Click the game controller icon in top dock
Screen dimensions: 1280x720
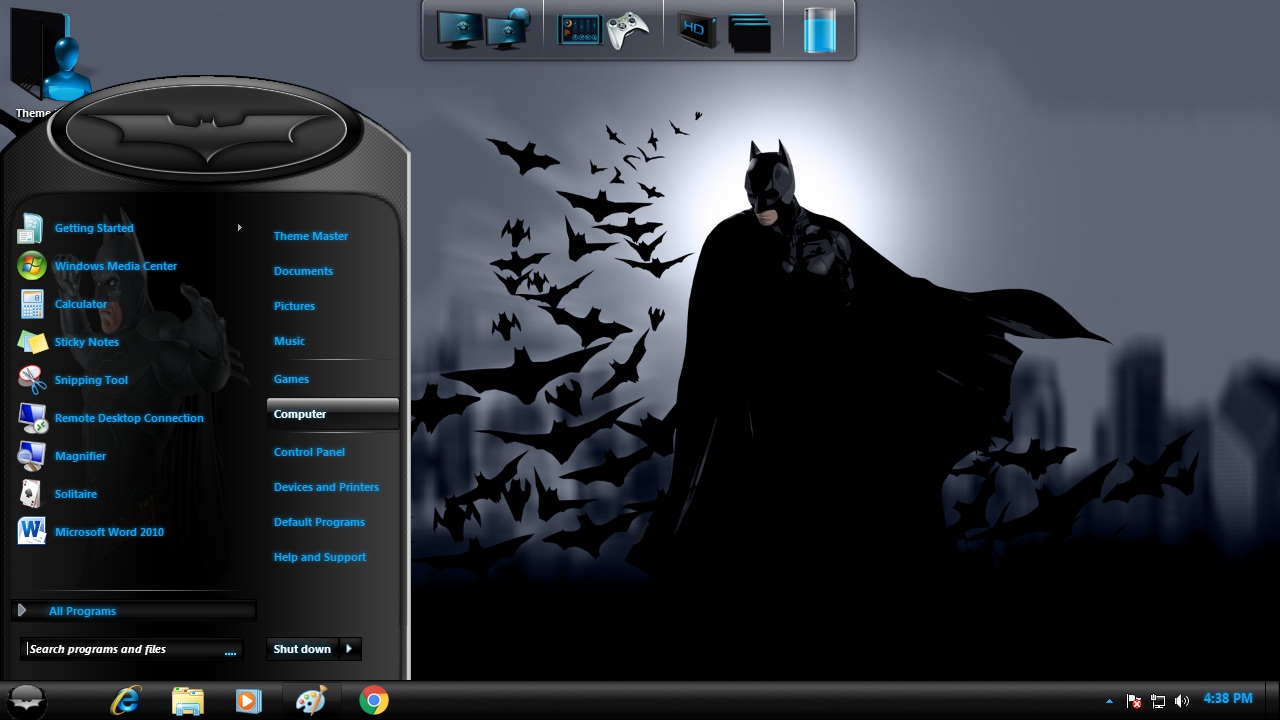tap(628, 30)
